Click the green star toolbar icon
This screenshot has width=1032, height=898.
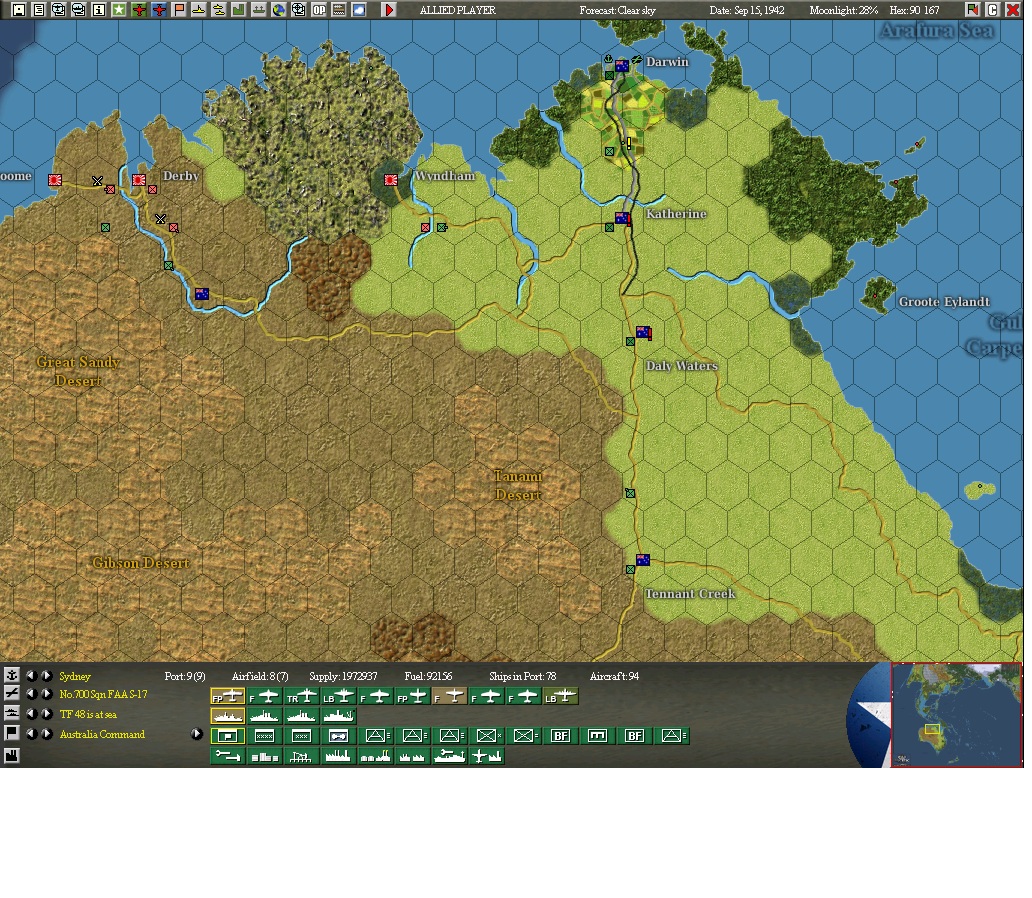tap(119, 10)
